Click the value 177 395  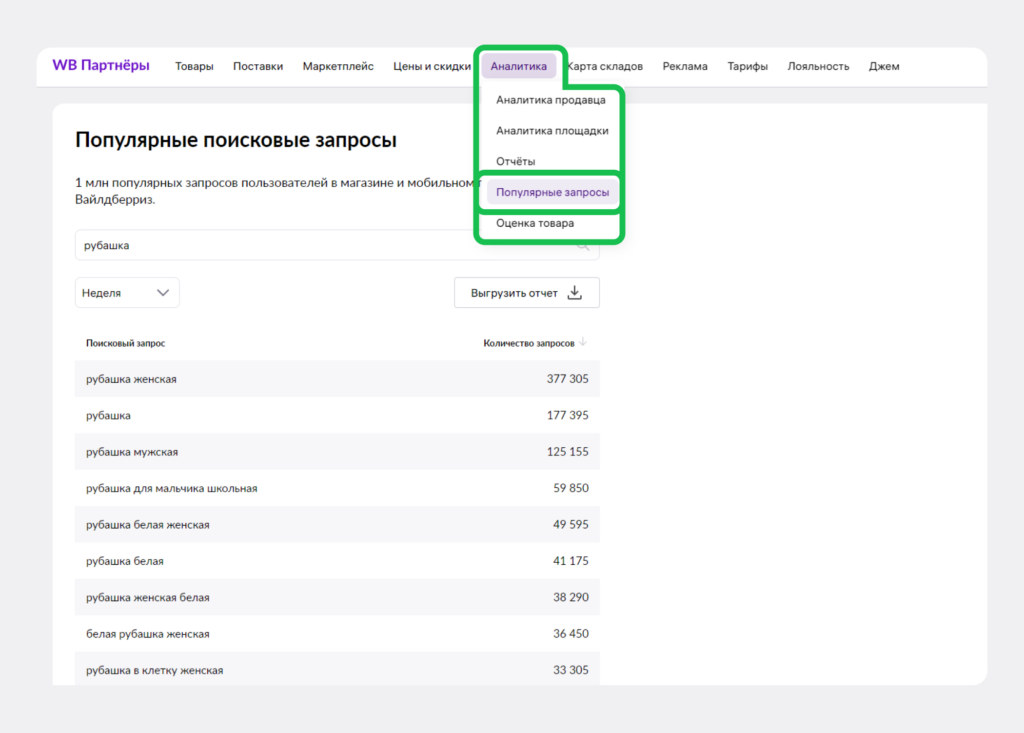pyautogui.click(x=568, y=415)
